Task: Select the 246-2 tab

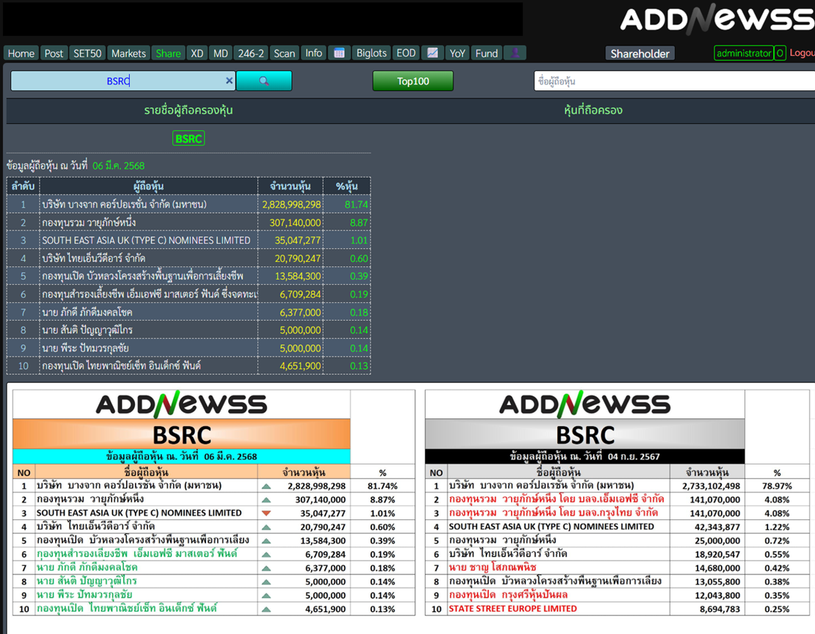Action: [x=251, y=53]
